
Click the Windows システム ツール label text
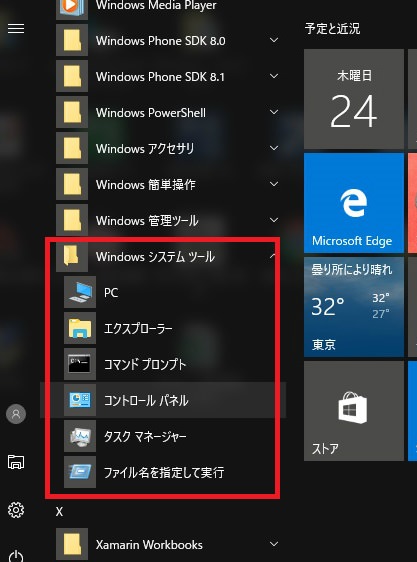pyautogui.click(x=155, y=257)
